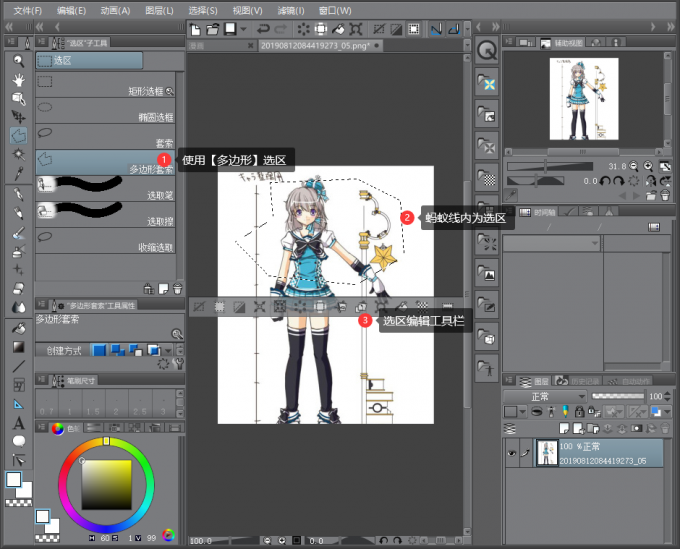Click the Undo arrow in command bar
The width and height of the screenshot is (680, 549).
pos(263,29)
